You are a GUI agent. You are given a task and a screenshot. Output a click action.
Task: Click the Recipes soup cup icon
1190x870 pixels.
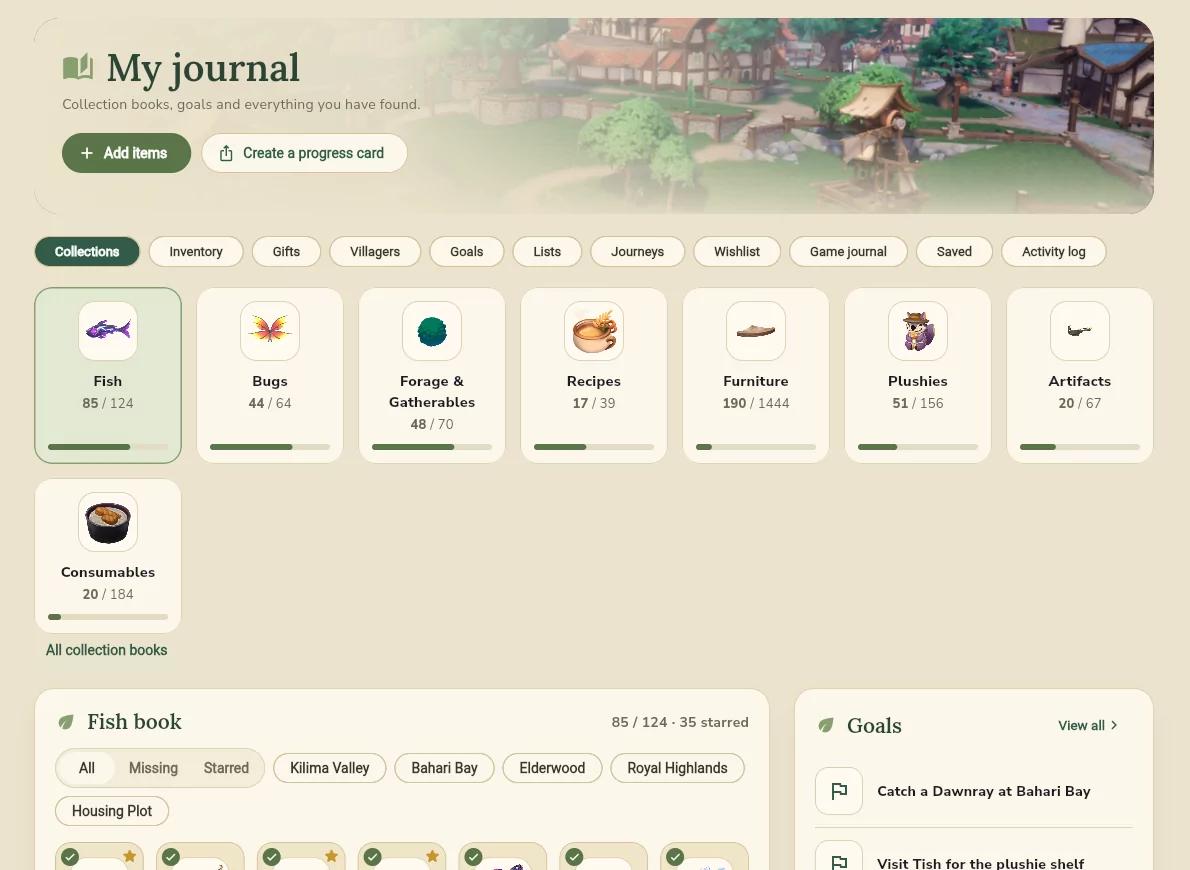coord(593,331)
